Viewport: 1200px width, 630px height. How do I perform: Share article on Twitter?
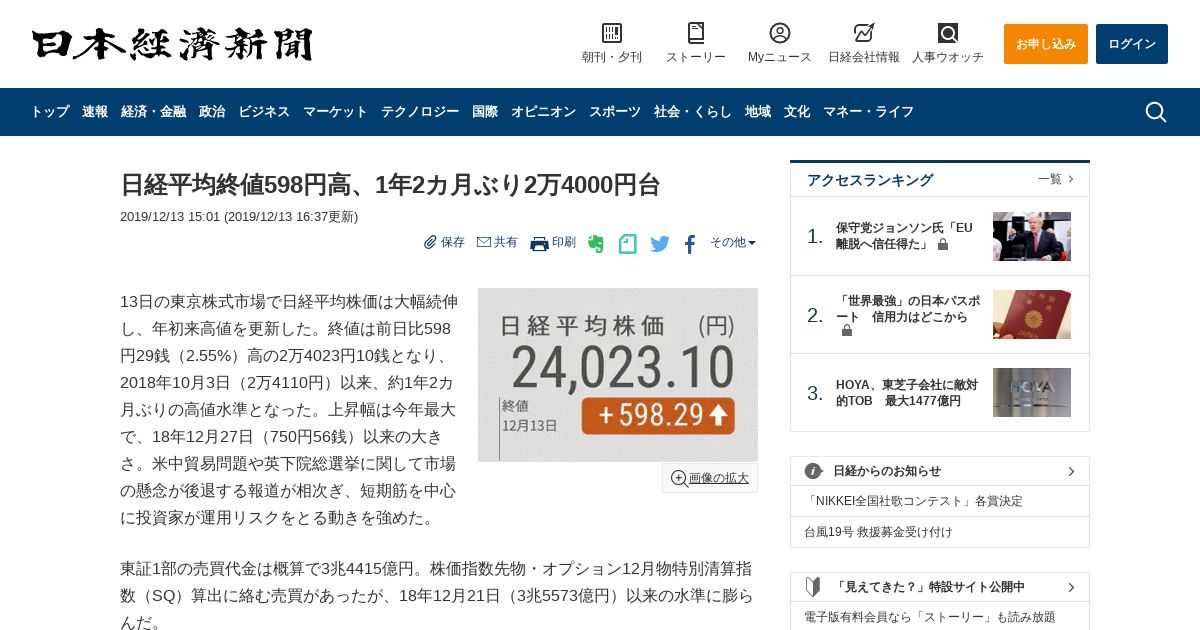point(660,244)
